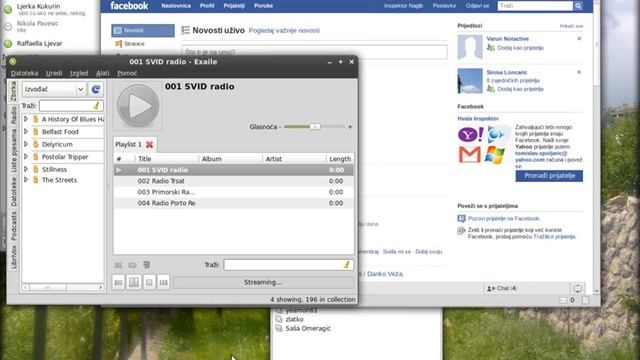This screenshot has width=640, height=360.
Task: Click the dynamic playlist icon
Action: tap(147, 265)
